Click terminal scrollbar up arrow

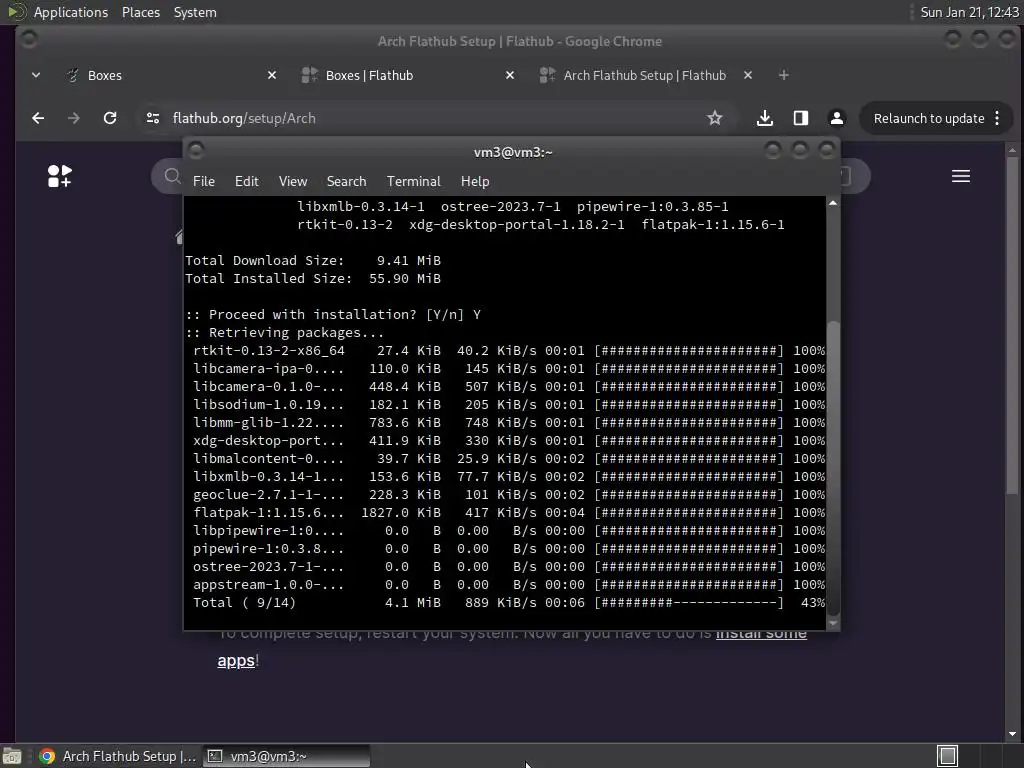[833, 203]
